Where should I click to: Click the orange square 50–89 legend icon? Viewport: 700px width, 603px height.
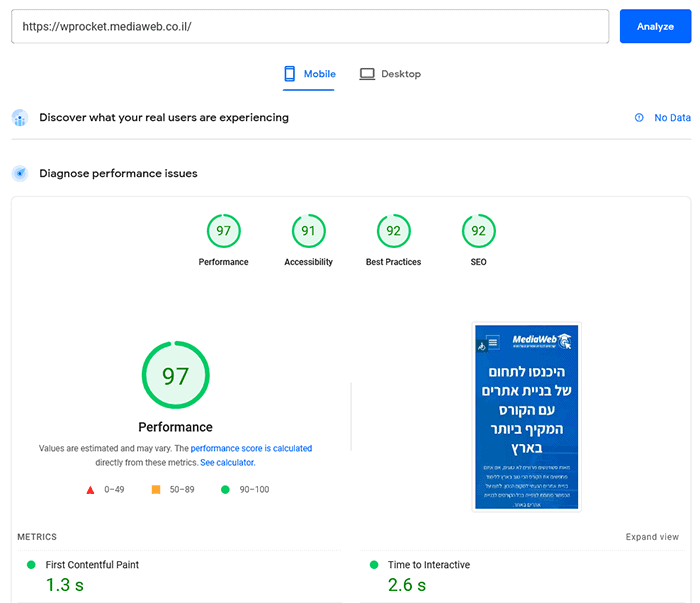pos(156,490)
